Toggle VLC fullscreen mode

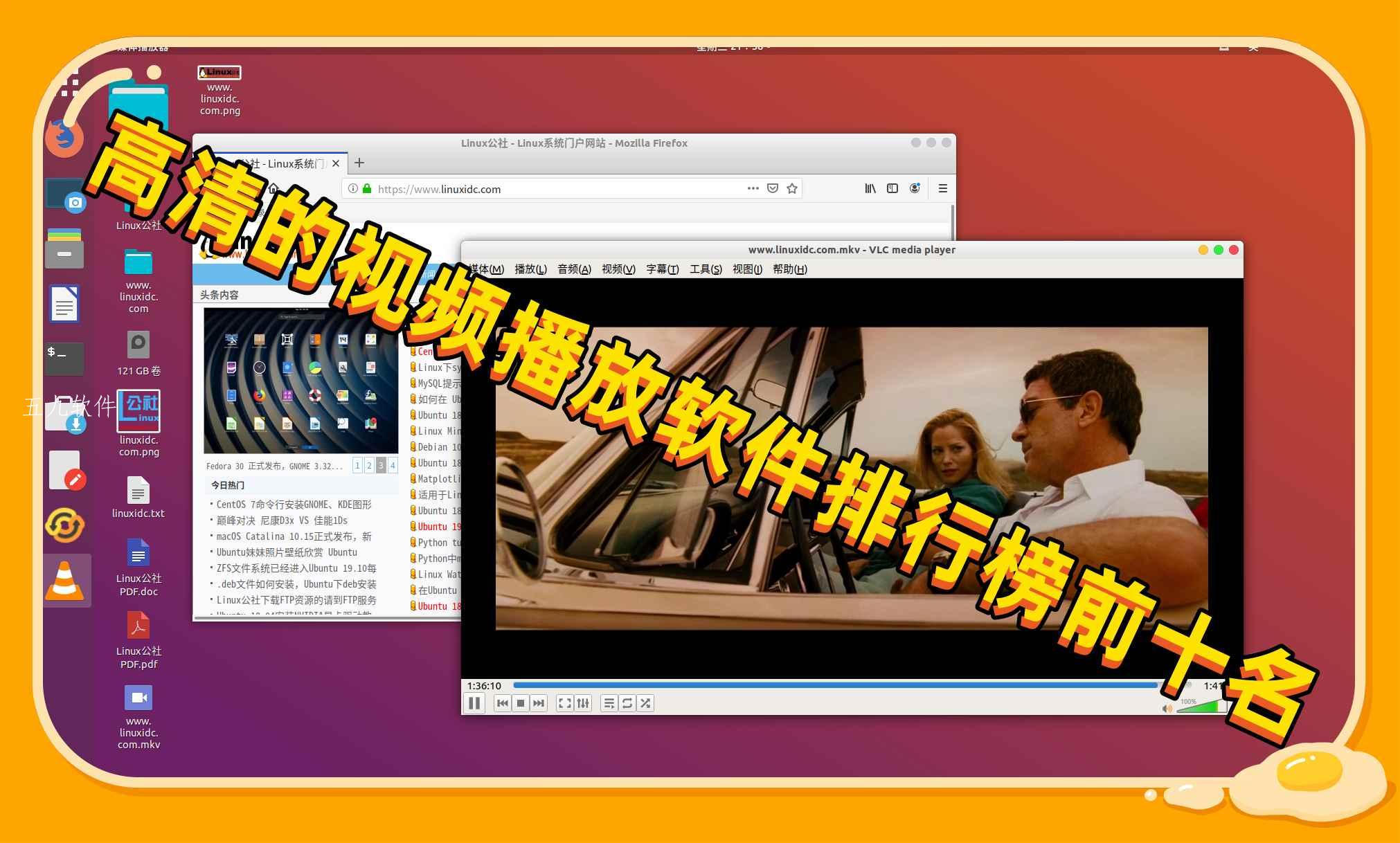tap(565, 703)
